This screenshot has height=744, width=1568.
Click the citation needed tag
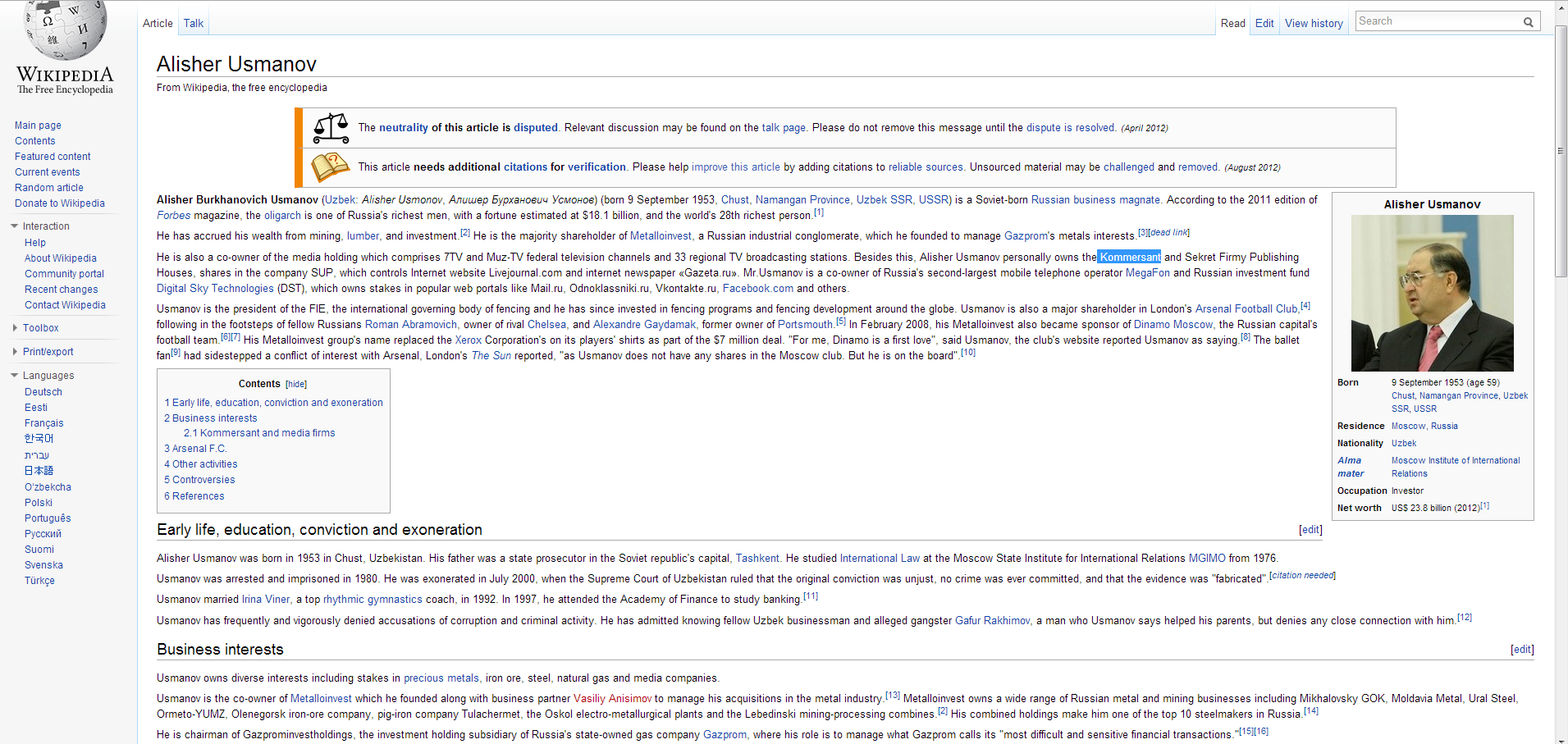pyautogui.click(x=1302, y=576)
